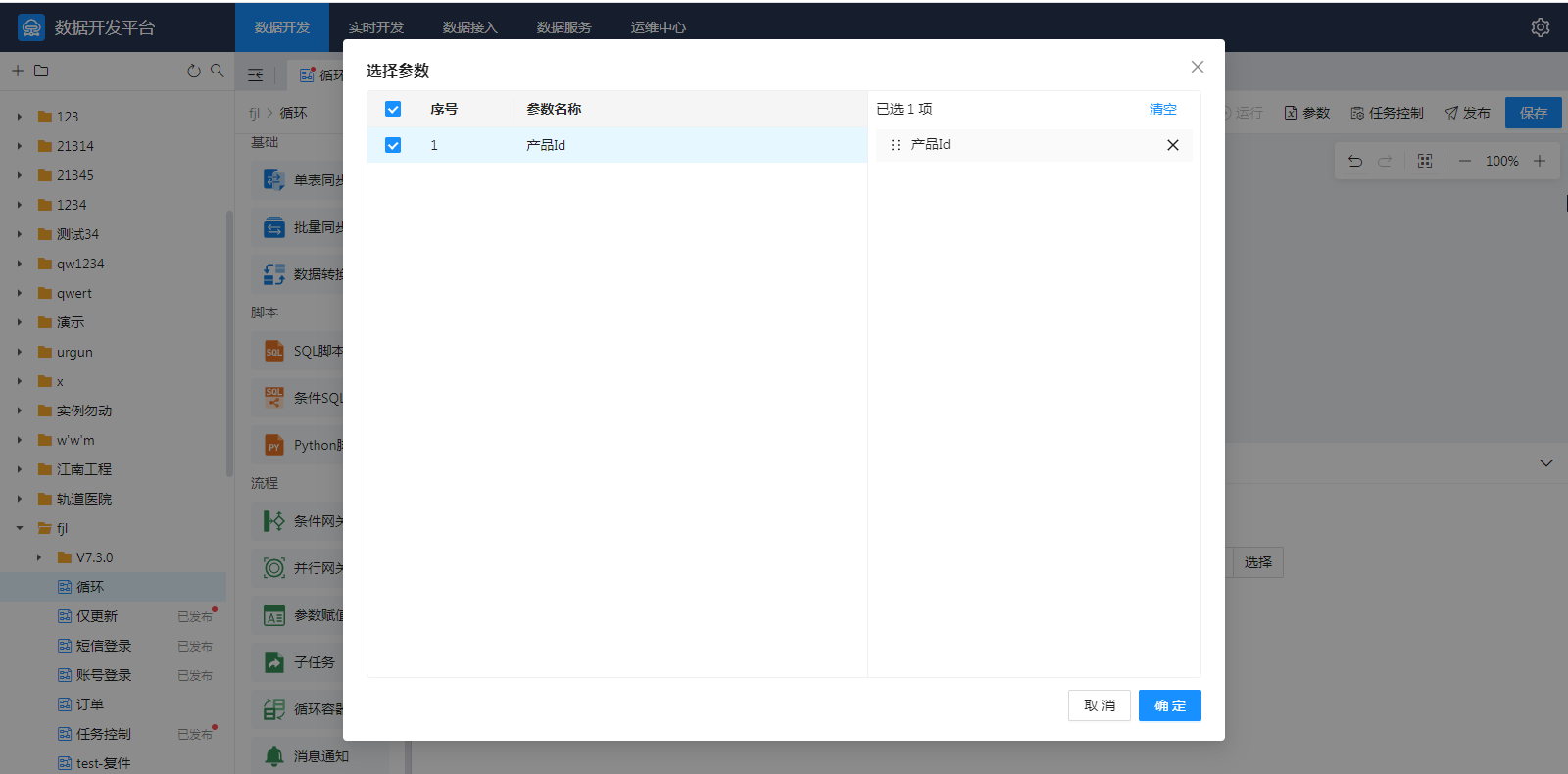This screenshot has width=1568, height=774.
Task: Expand the V7.3.0 folder
Action: pos(39,557)
